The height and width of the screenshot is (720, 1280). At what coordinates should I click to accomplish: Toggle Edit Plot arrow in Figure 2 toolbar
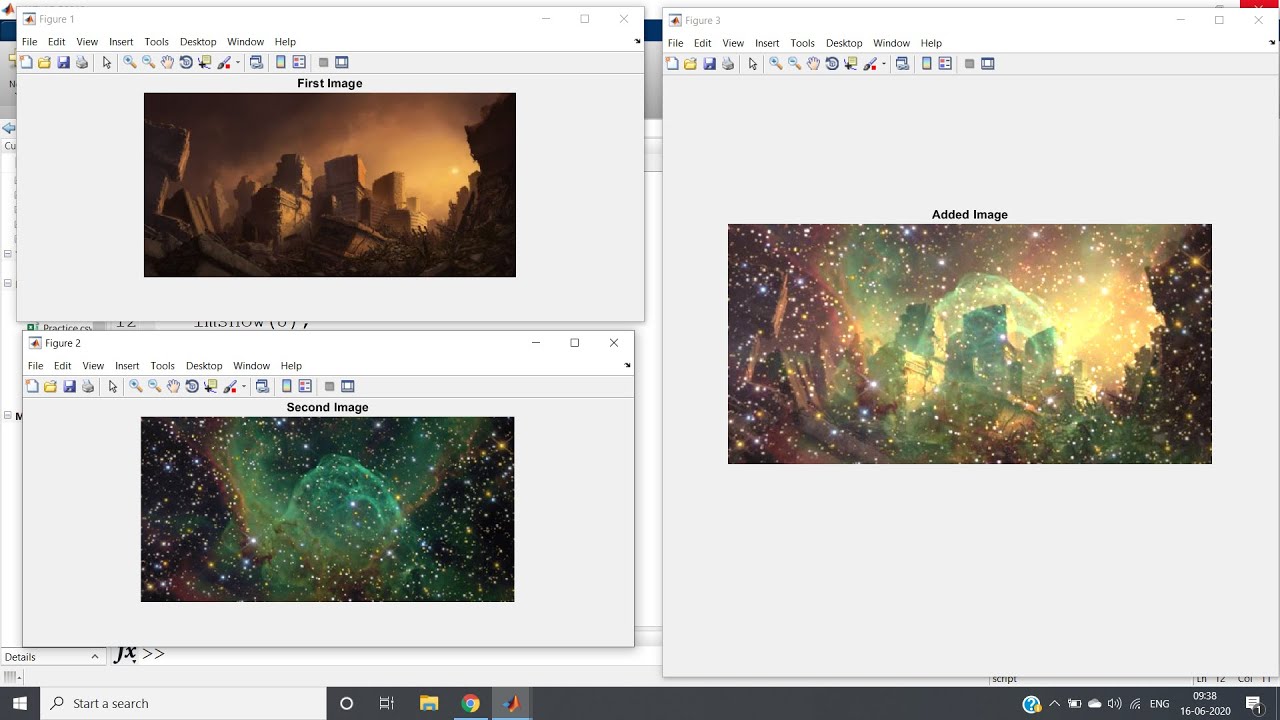click(113, 386)
